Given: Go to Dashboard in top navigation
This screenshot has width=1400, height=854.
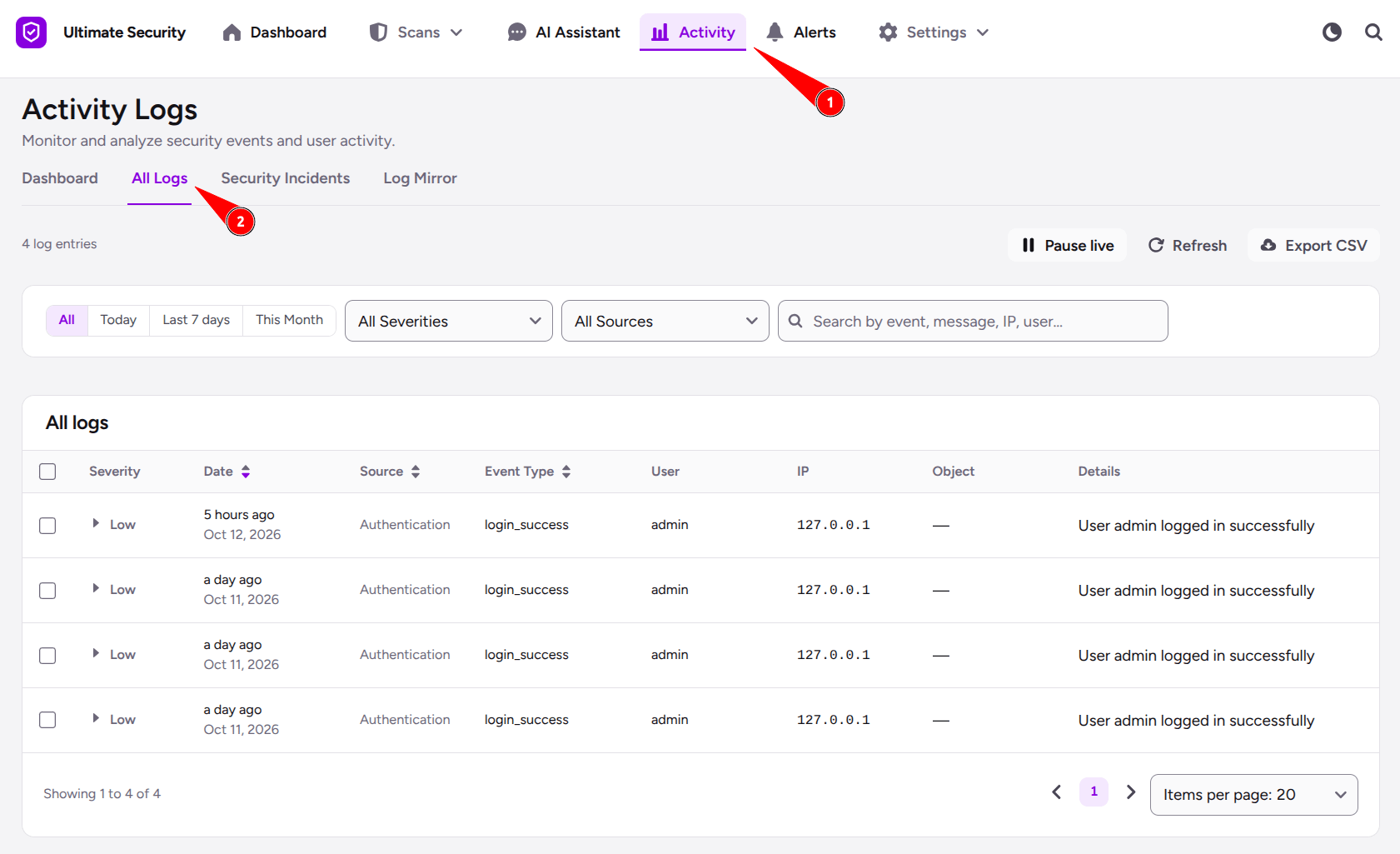Looking at the screenshot, I should pos(274,32).
